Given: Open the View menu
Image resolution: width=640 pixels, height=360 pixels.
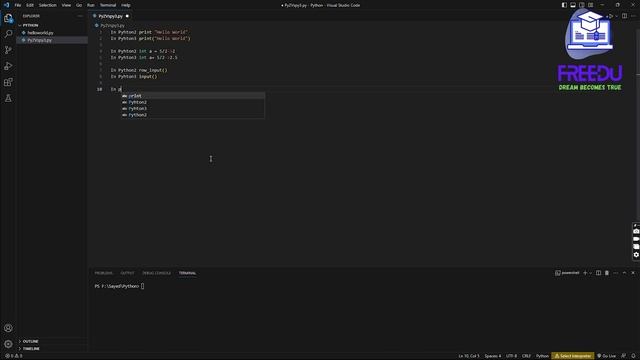Looking at the screenshot, I should click(x=66, y=5).
